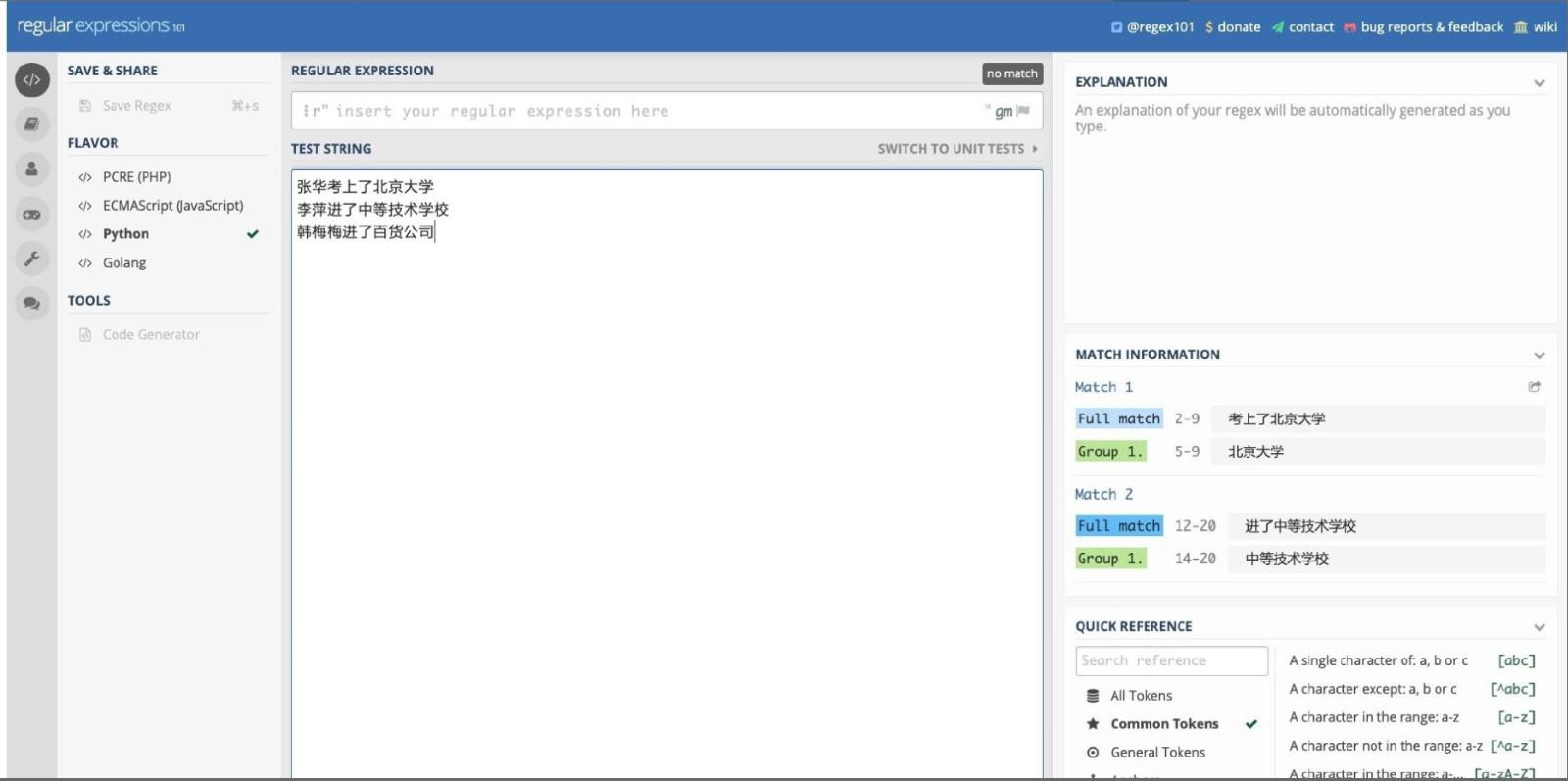Open the regex editor sidebar icon

click(32, 79)
